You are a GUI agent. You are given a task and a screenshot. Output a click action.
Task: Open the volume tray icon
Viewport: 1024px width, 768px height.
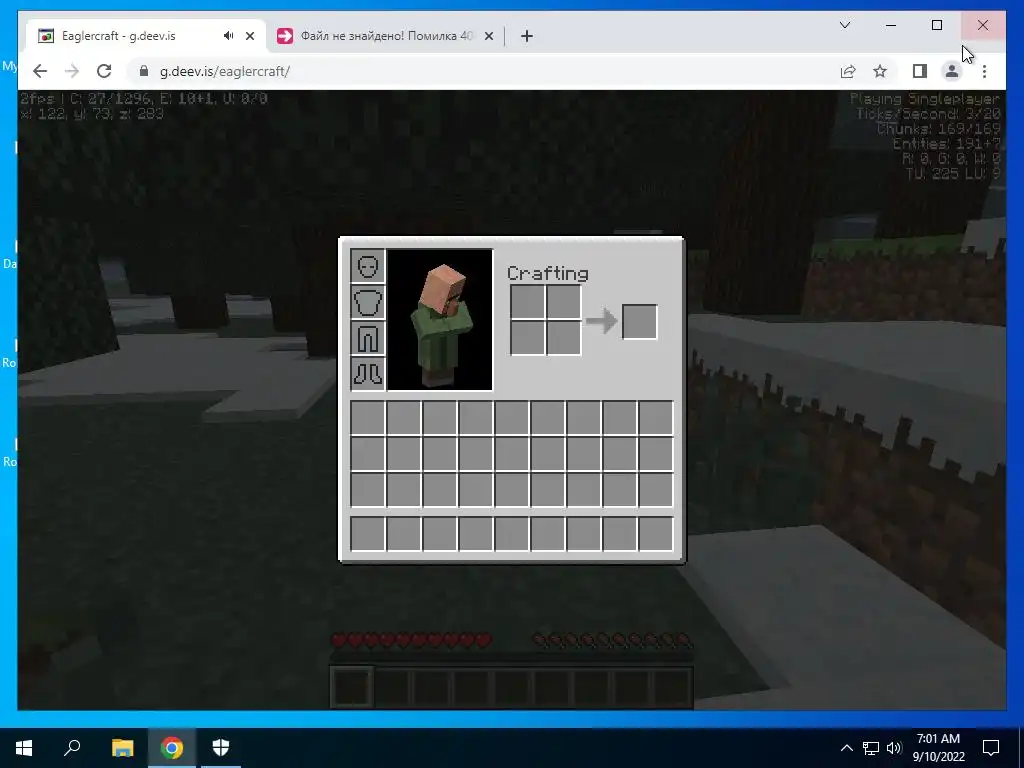click(x=894, y=748)
